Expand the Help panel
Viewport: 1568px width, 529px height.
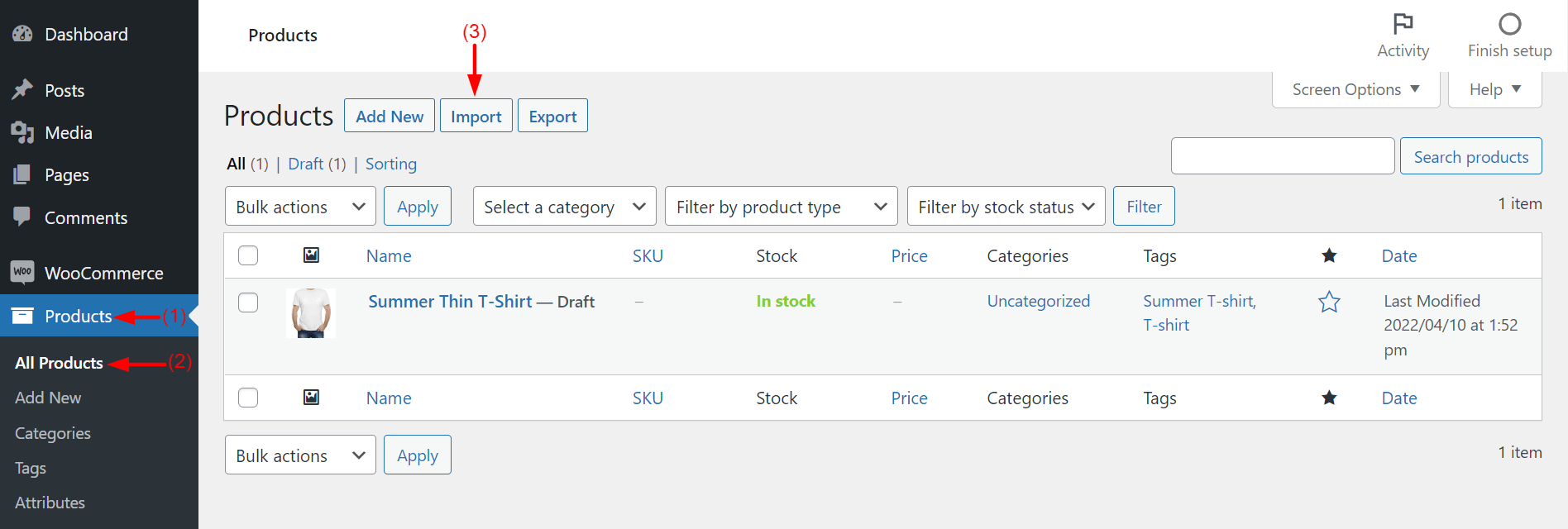pos(1494,89)
